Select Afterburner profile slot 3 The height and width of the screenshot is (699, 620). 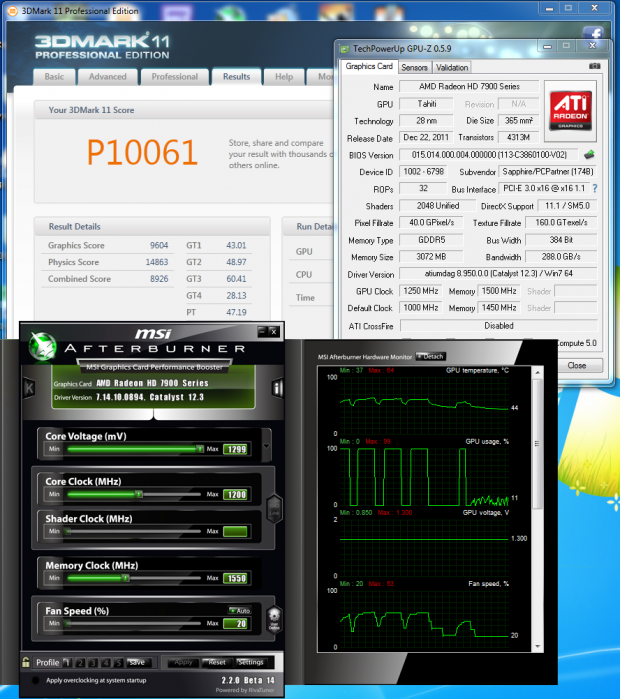(93, 662)
